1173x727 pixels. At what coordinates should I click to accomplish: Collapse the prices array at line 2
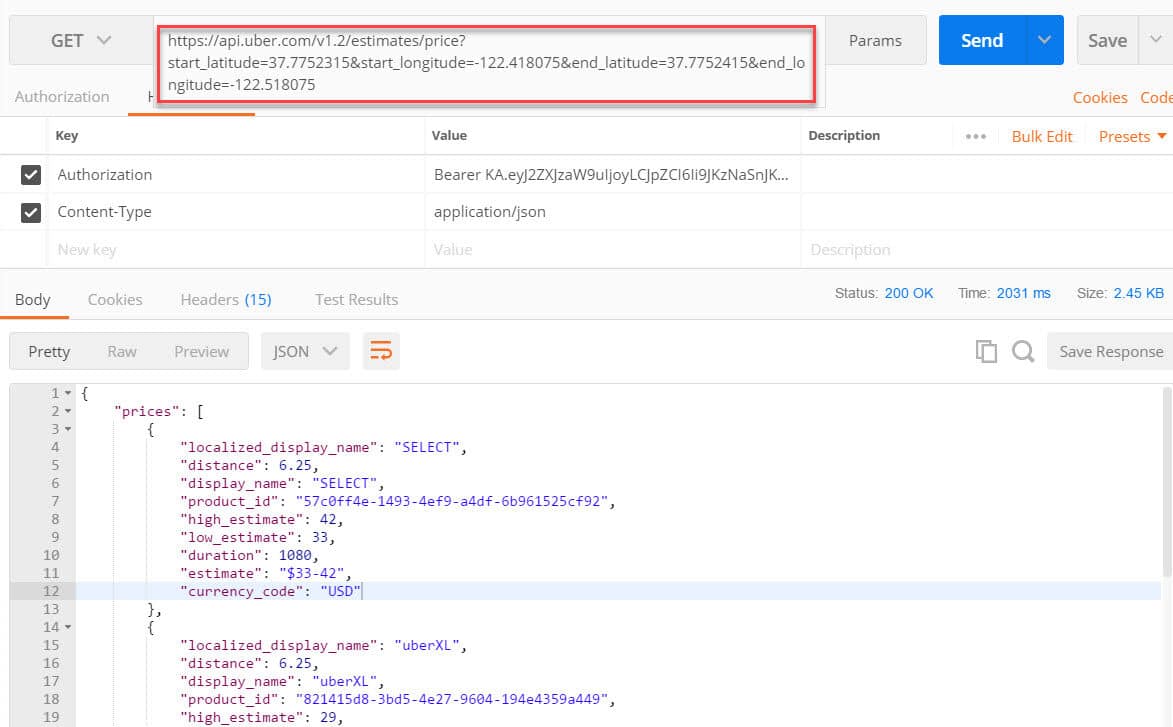click(x=68, y=411)
